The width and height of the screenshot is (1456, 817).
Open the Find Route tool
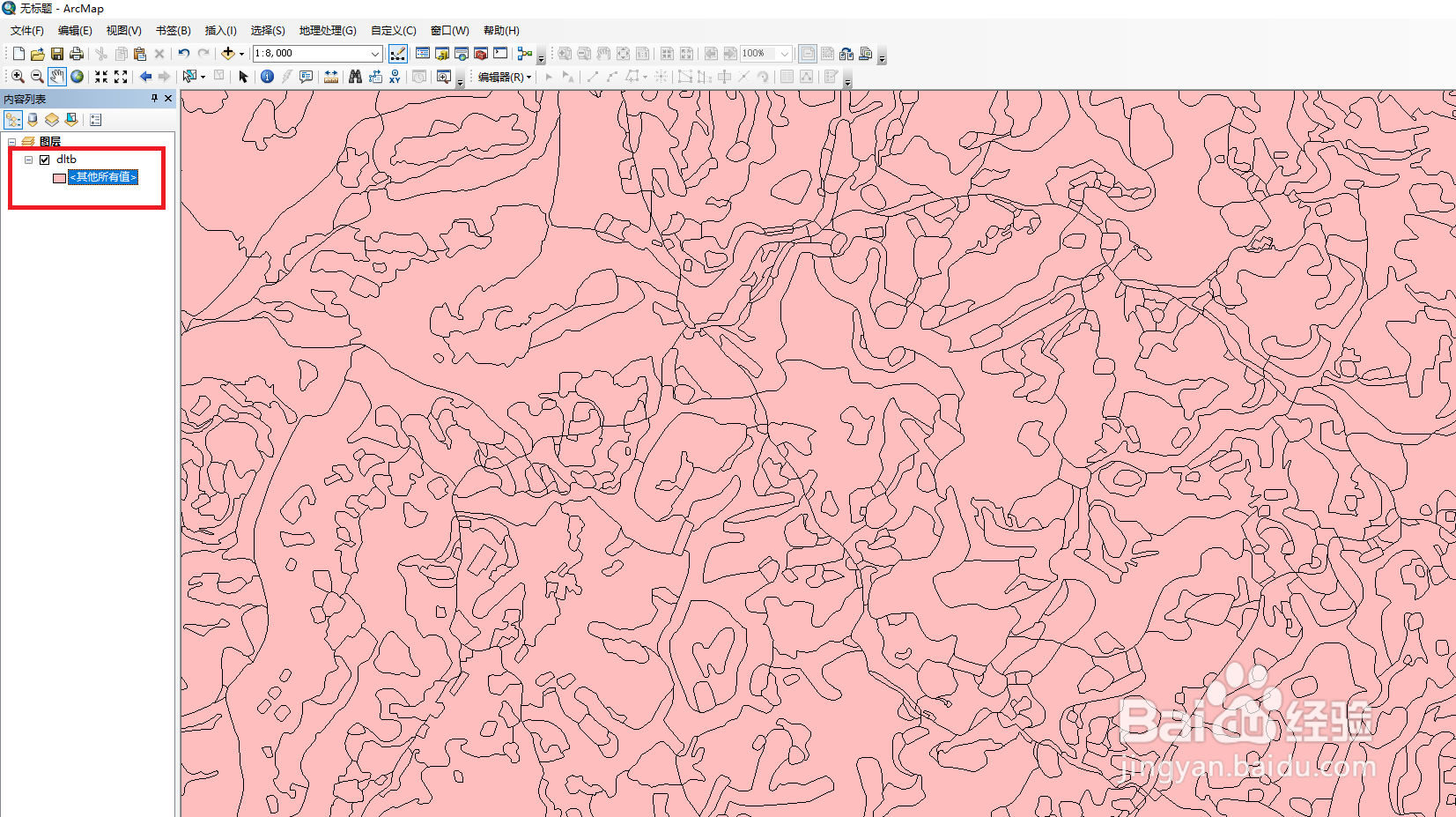pyautogui.click(x=375, y=77)
